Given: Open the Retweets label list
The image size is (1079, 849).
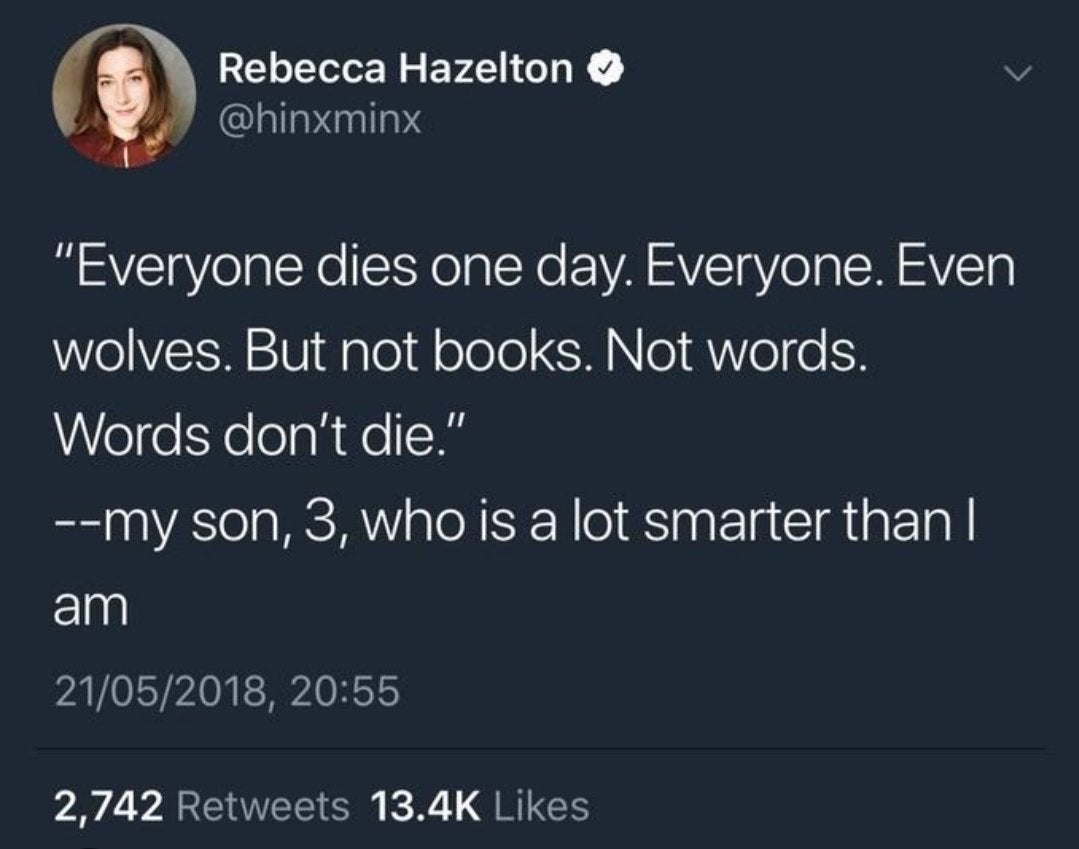Looking at the screenshot, I should pyautogui.click(x=262, y=803).
